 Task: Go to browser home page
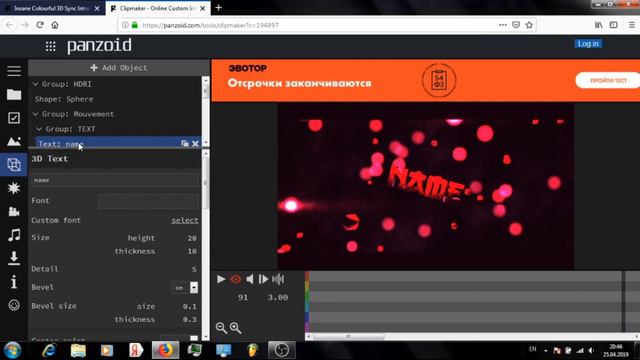(x=55, y=25)
